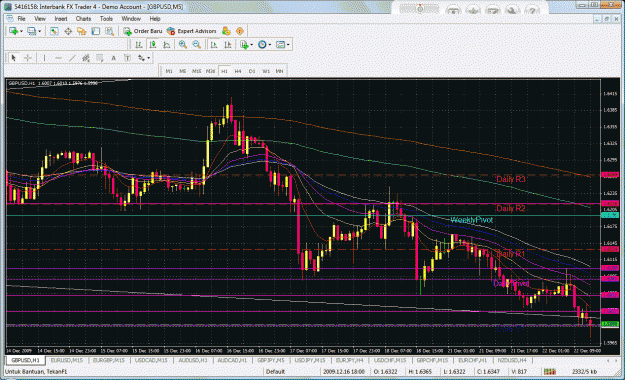Expand the new chart dropdown arrow
This screenshot has width=625, height=380.
pos(21,31)
